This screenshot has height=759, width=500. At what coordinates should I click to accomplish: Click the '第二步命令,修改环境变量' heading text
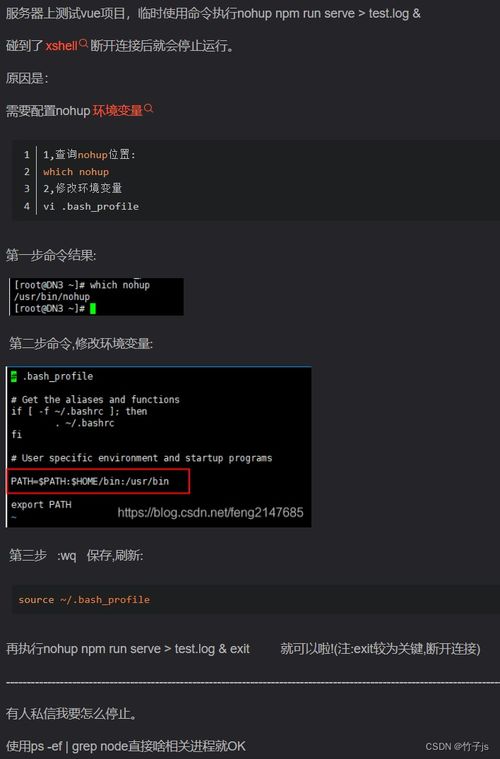click(x=81, y=344)
